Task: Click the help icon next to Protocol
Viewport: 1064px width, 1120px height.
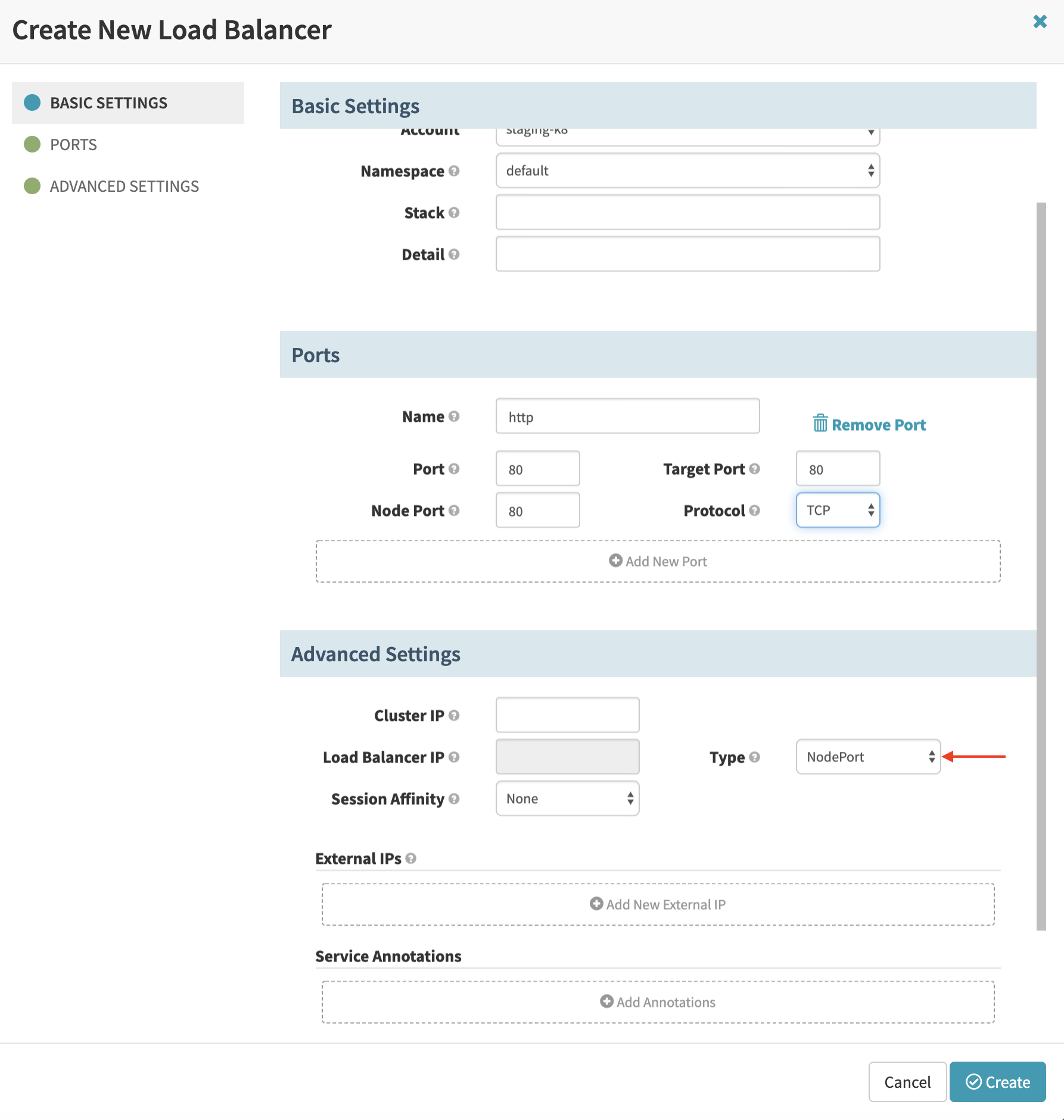Action: pyautogui.click(x=755, y=511)
